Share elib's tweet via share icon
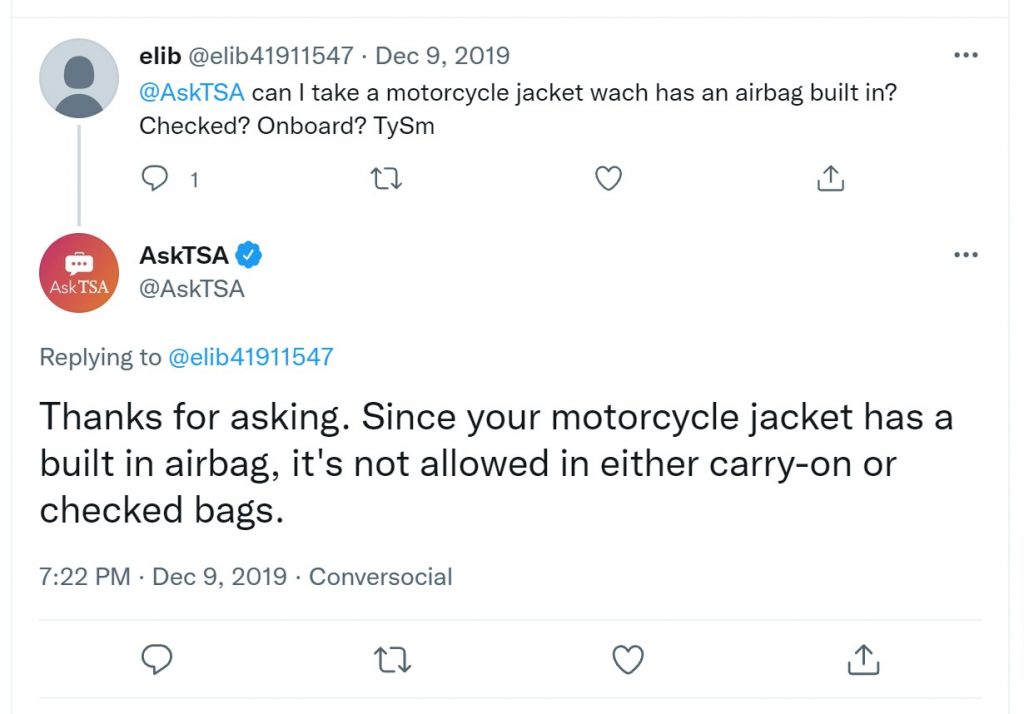Screen dimensions: 1024x714 tap(830, 178)
